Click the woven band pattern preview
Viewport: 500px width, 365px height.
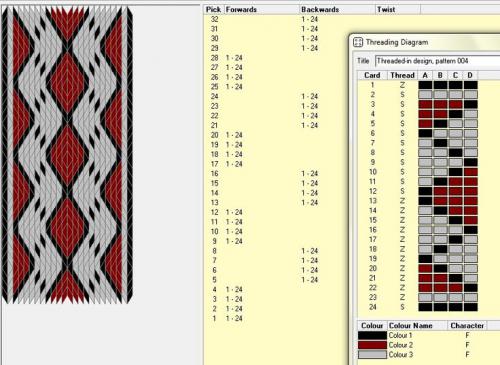click(x=67, y=155)
